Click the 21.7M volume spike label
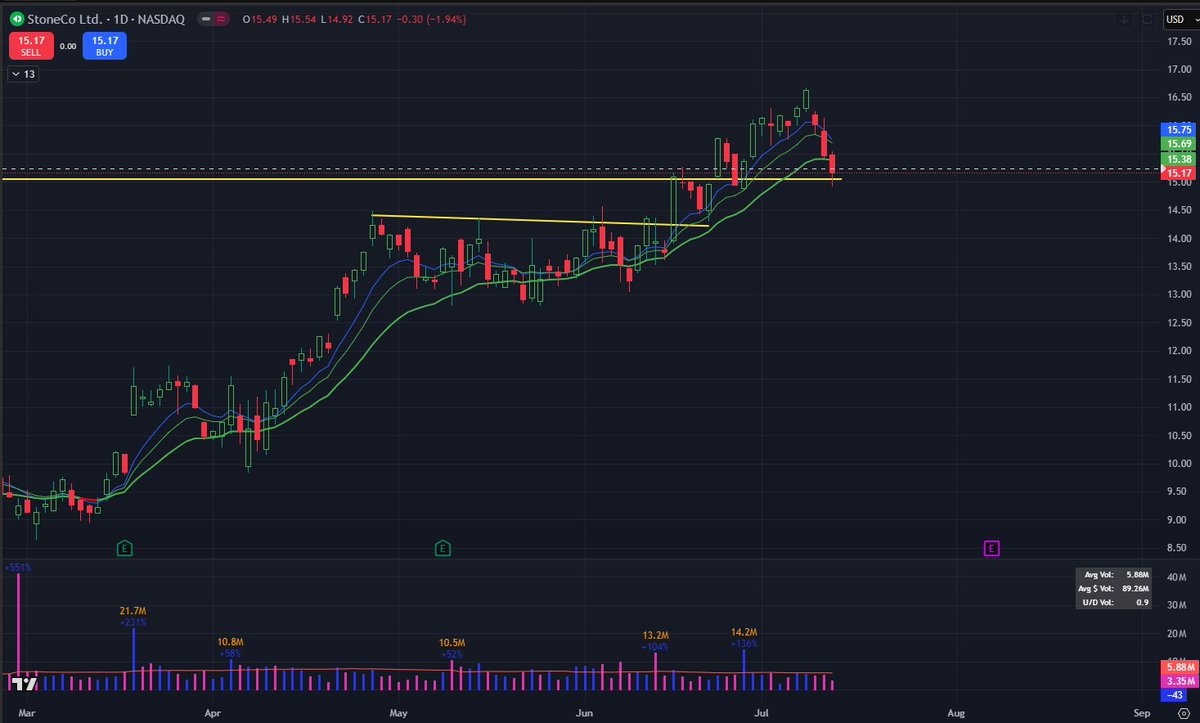 click(x=133, y=610)
